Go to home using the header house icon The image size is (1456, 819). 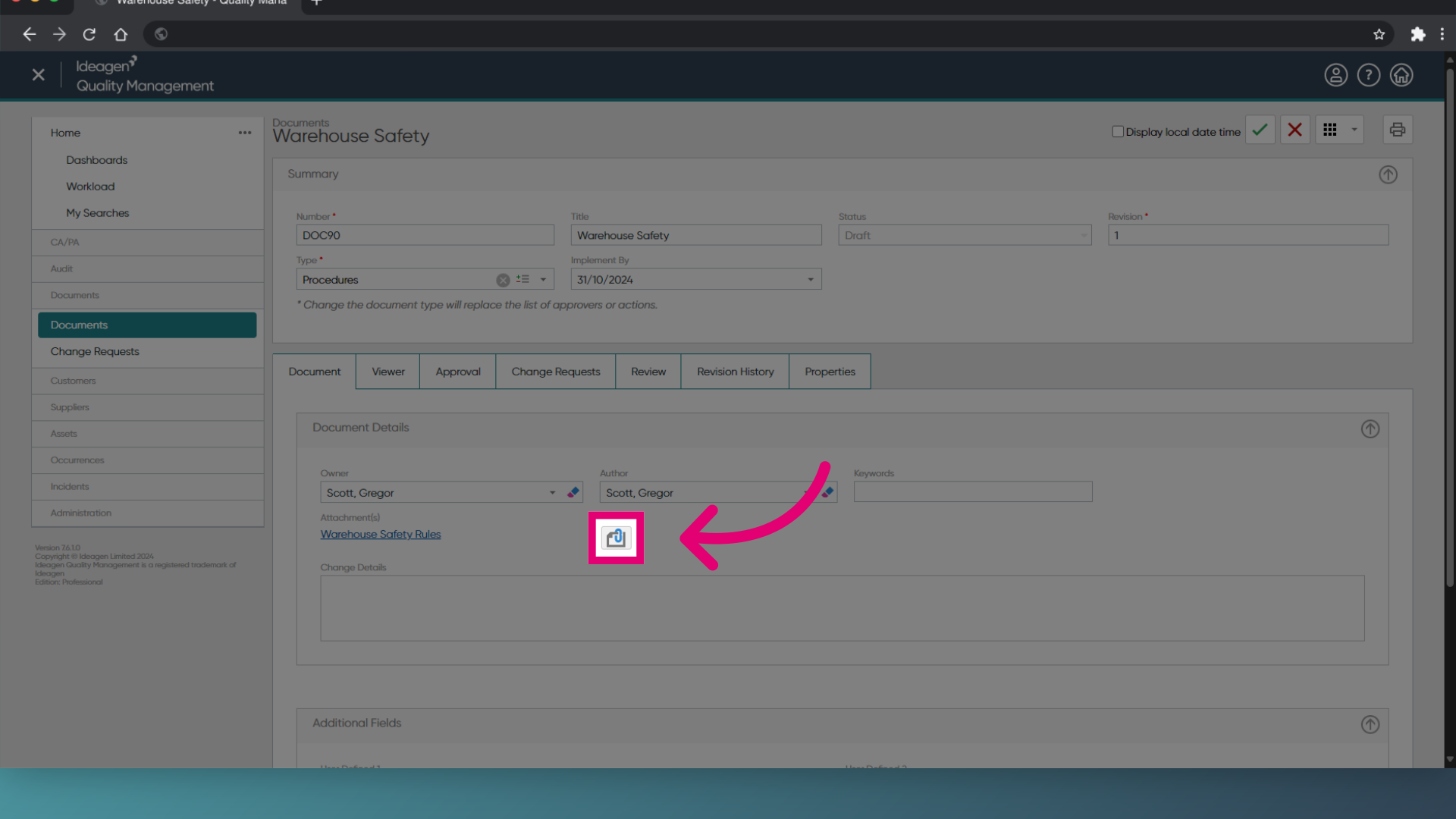pyautogui.click(x=1401, y=75)
